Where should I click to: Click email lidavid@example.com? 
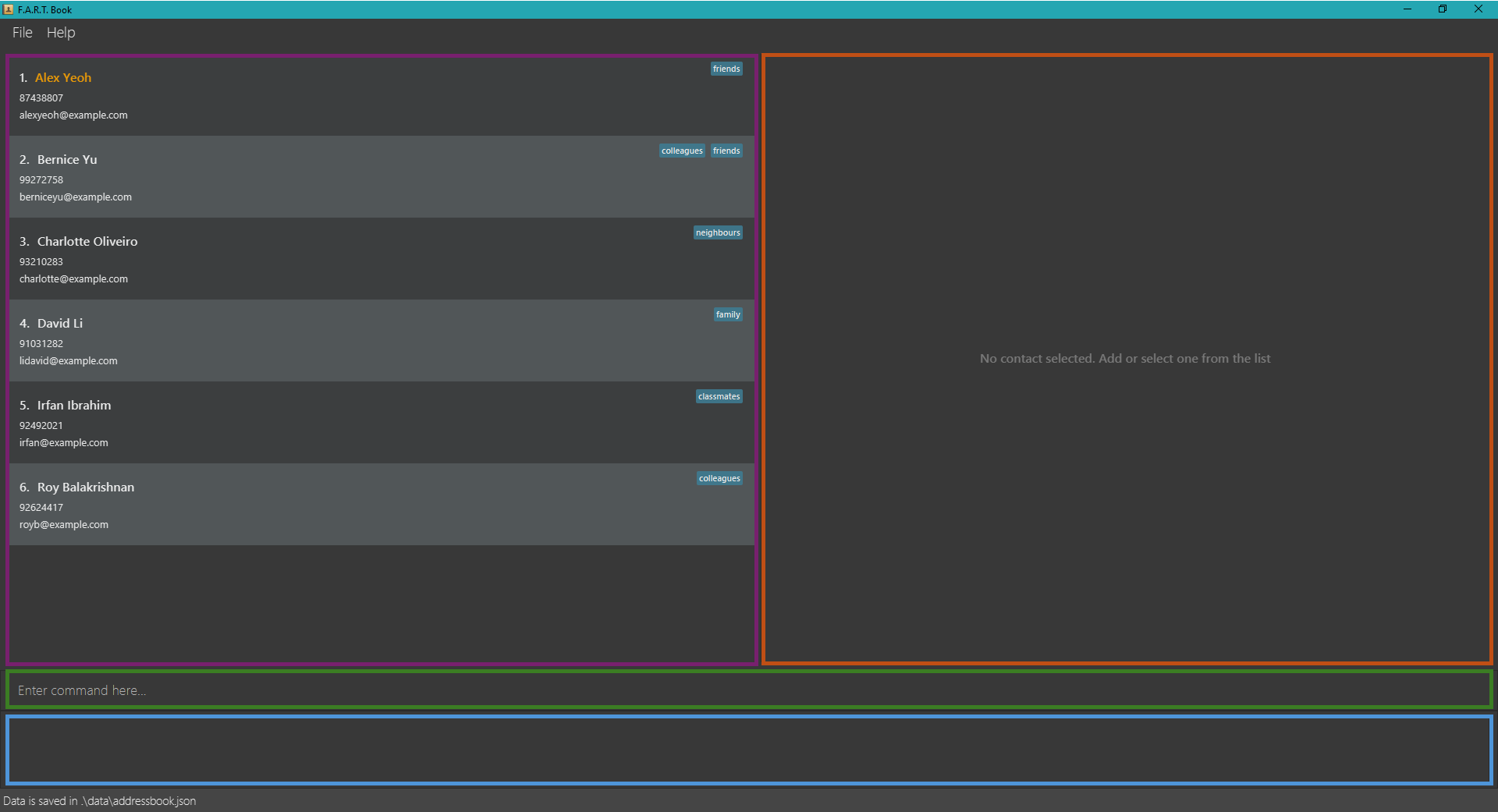tap(69, 361)
